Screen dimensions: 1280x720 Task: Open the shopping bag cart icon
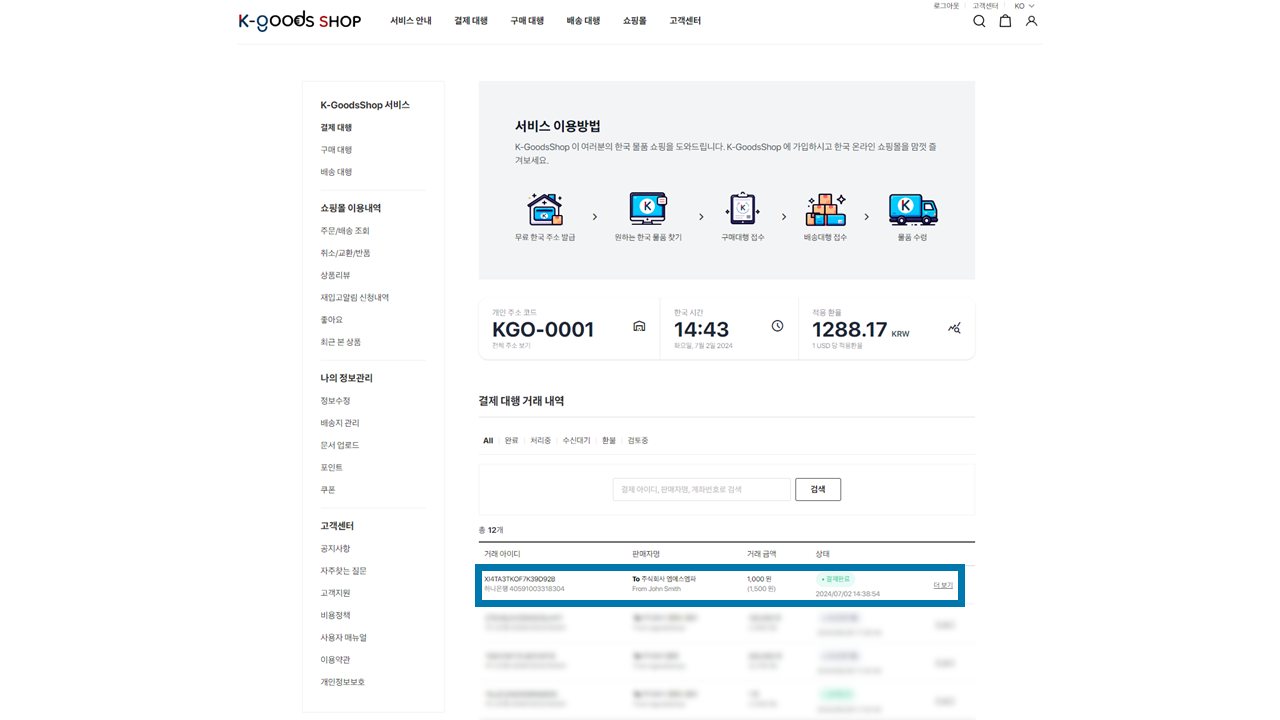[1005, 21]
